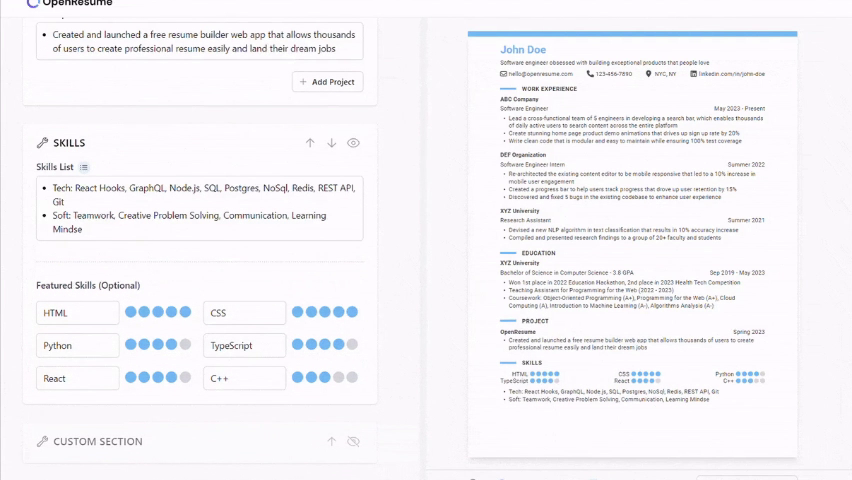Screen dimensions: 852x480
Task: Set HTML rating to five circles
Action: click(x=185, y=312)
